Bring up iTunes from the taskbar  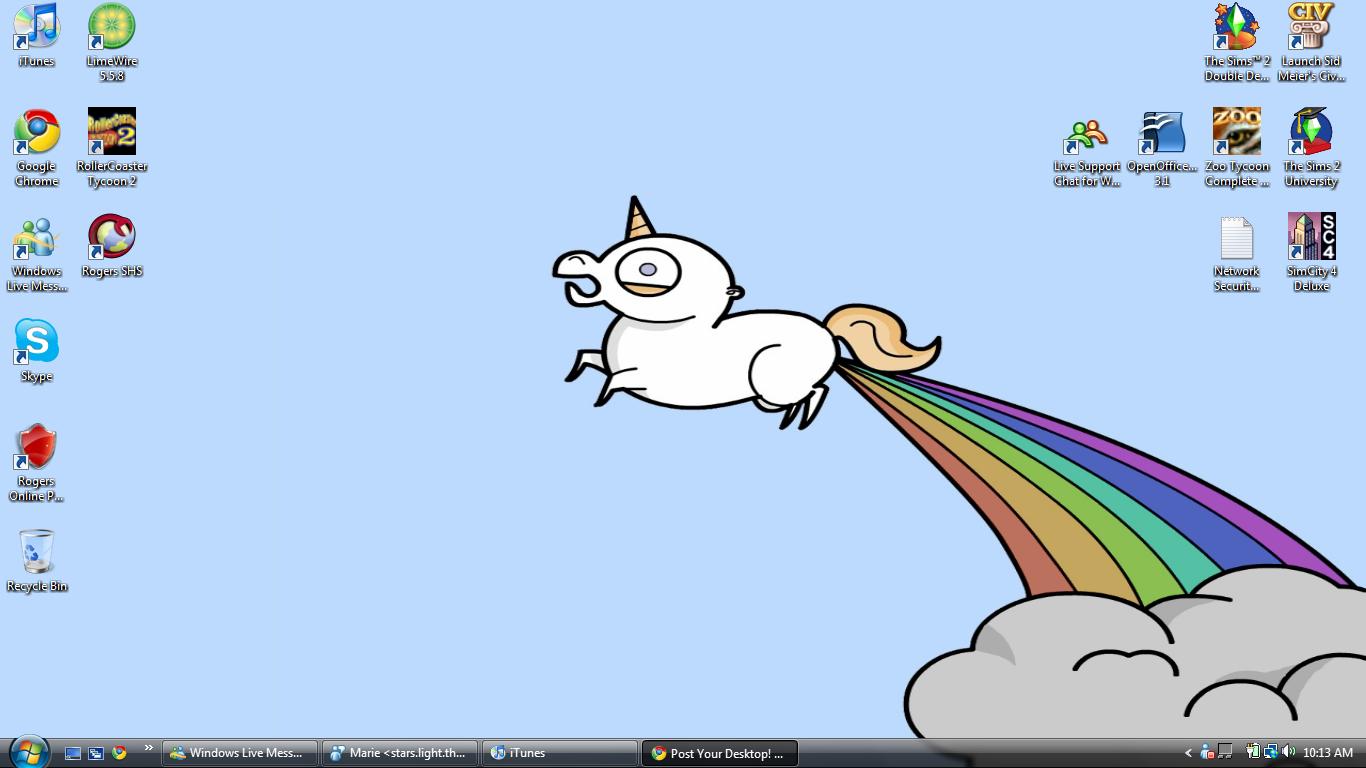coord(558,753)
